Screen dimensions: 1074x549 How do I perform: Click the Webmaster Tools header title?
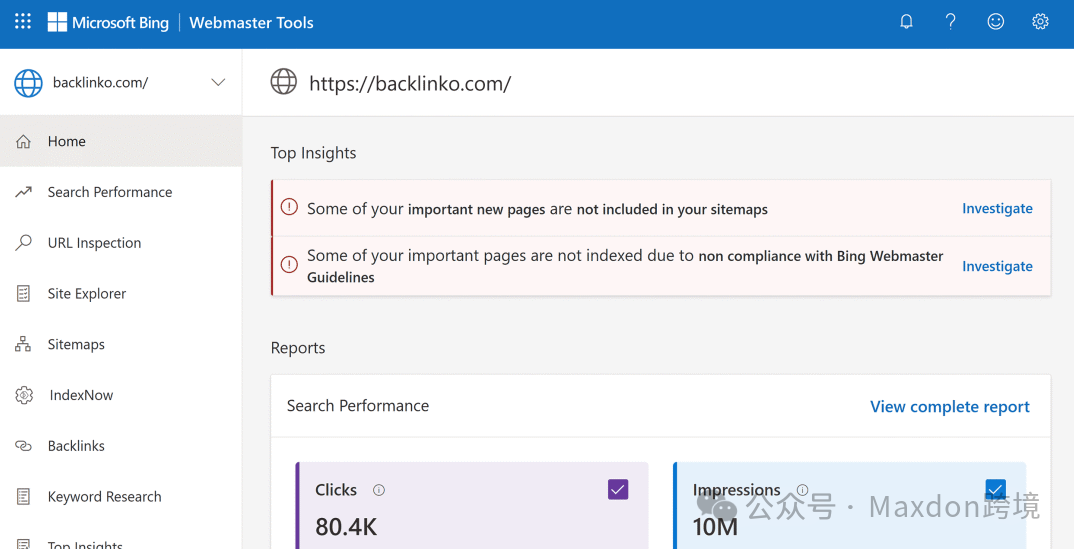[251, 23]
